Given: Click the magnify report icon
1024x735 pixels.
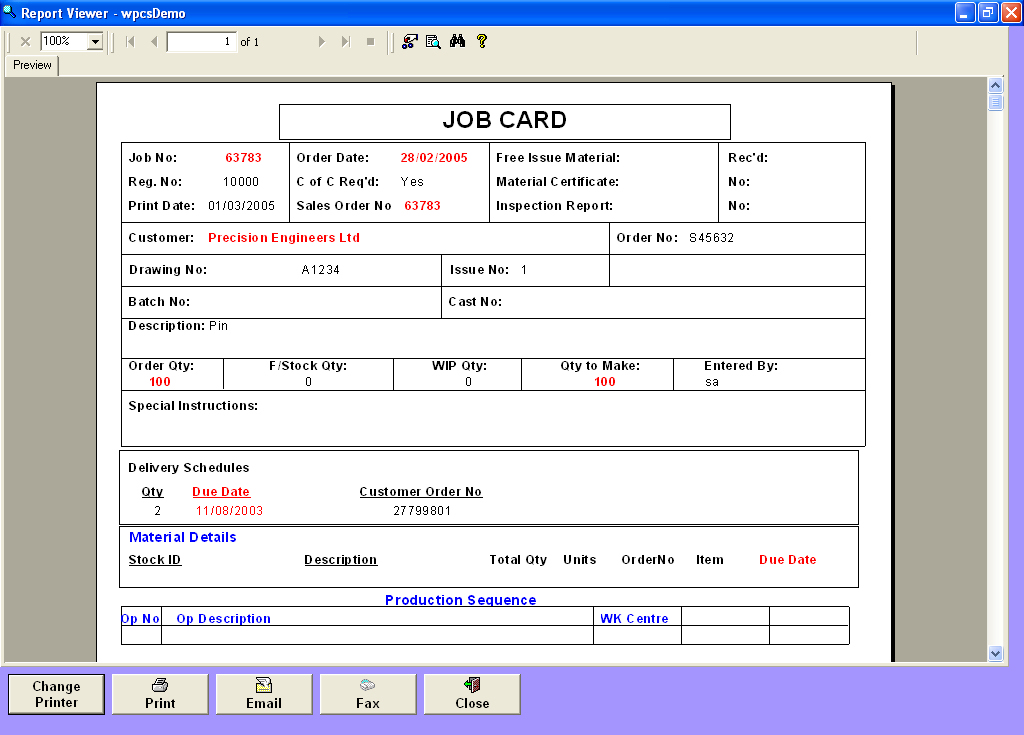Looking at the screenshot, I should [431, 42].
